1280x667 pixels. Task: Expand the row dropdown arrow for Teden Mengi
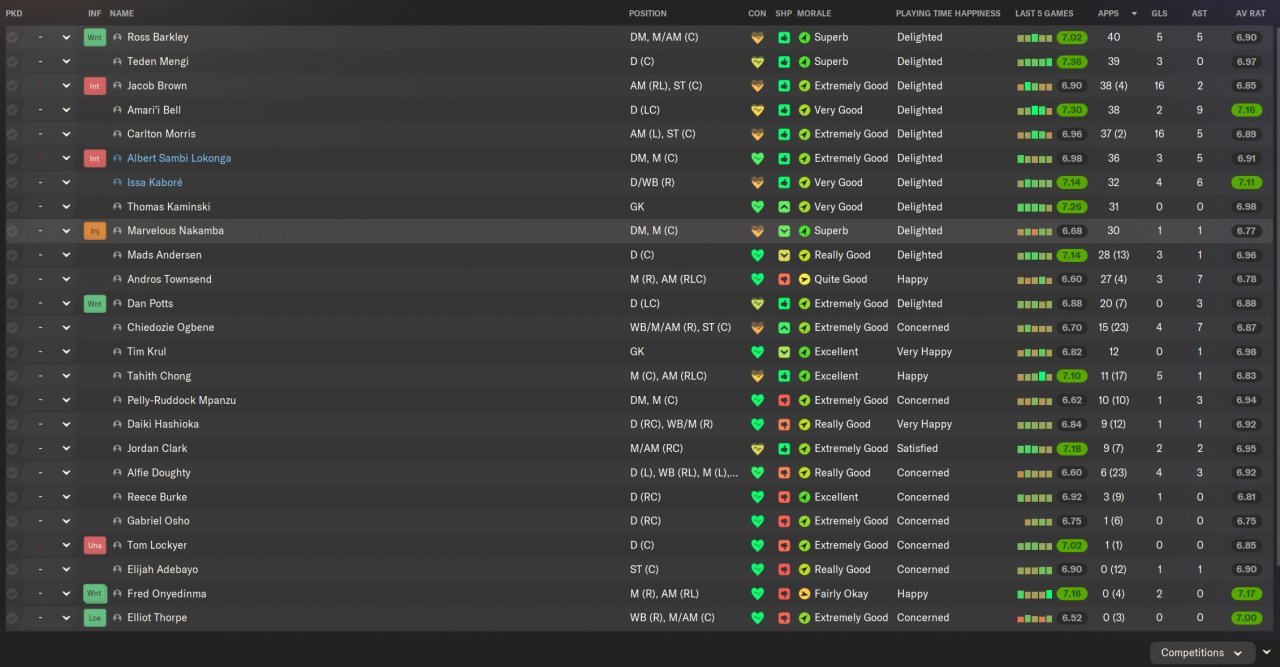click(x=66, y=62)
